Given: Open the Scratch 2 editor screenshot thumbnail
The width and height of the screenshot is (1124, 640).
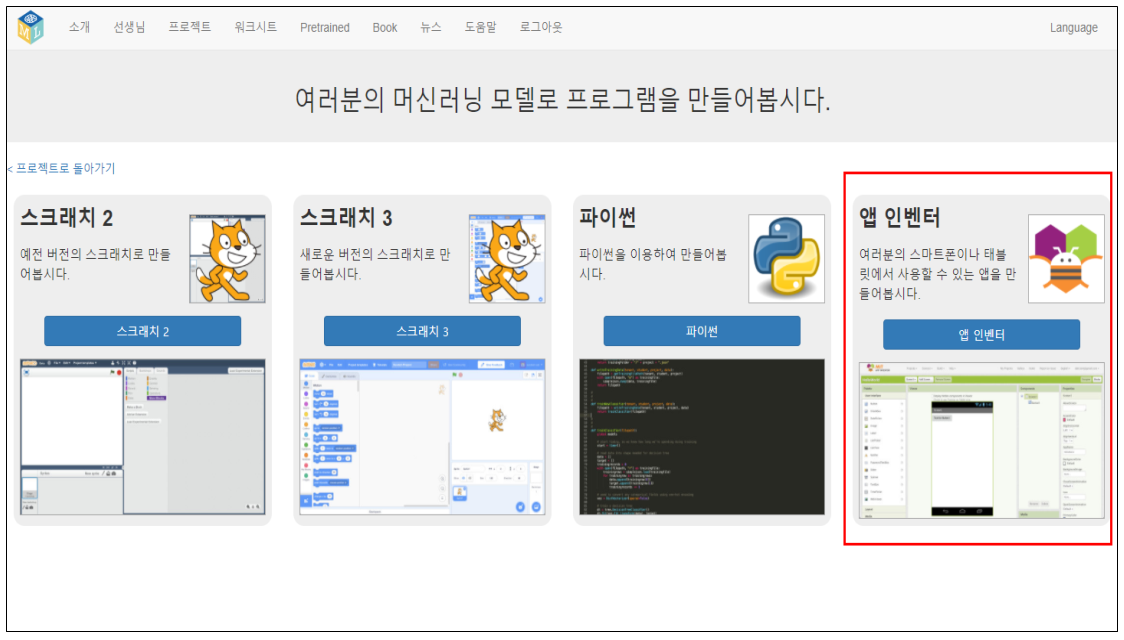Looking at the screenshot, I should point(143,437).
